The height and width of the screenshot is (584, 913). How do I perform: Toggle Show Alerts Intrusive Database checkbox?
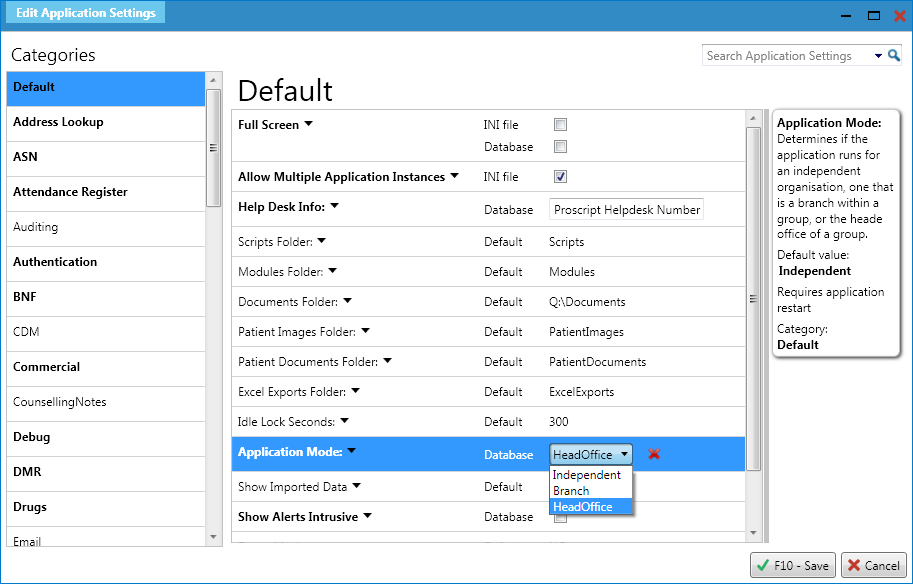pos(560,518)
